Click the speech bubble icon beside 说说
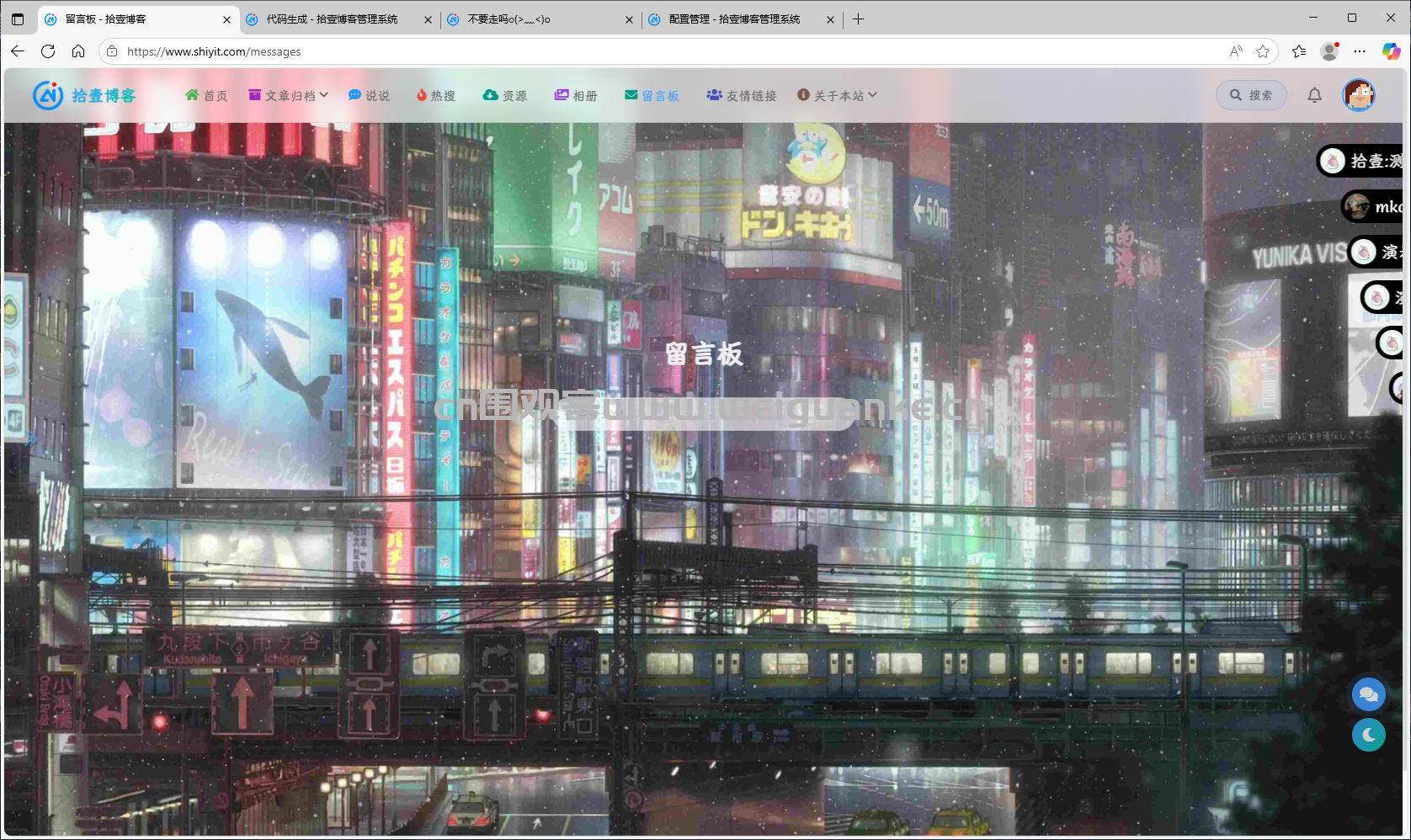The height and width of the screenshot is (840, 1411). 354,95
